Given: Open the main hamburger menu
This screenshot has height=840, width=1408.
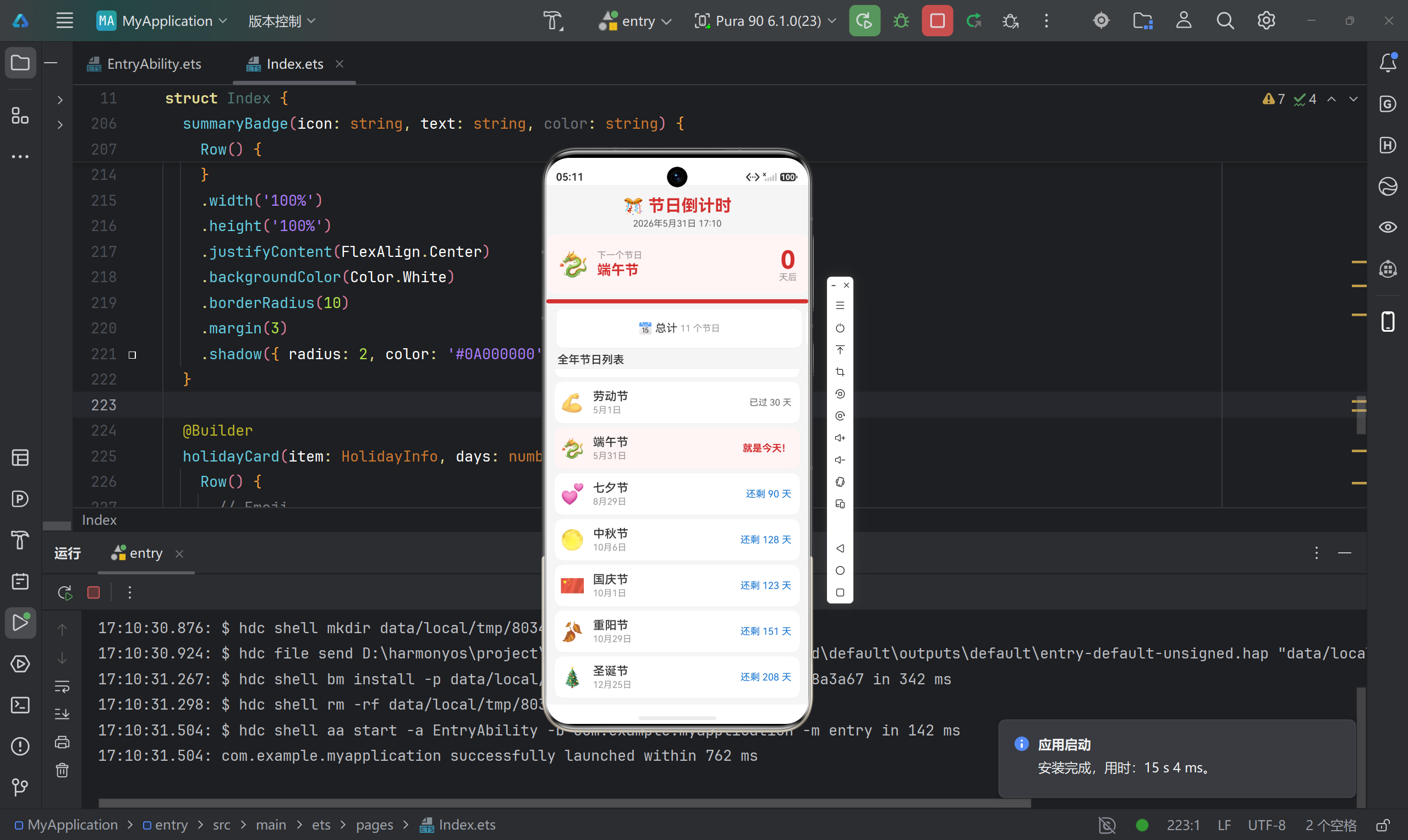Looking at the screenshot, I should click(64, 21).
